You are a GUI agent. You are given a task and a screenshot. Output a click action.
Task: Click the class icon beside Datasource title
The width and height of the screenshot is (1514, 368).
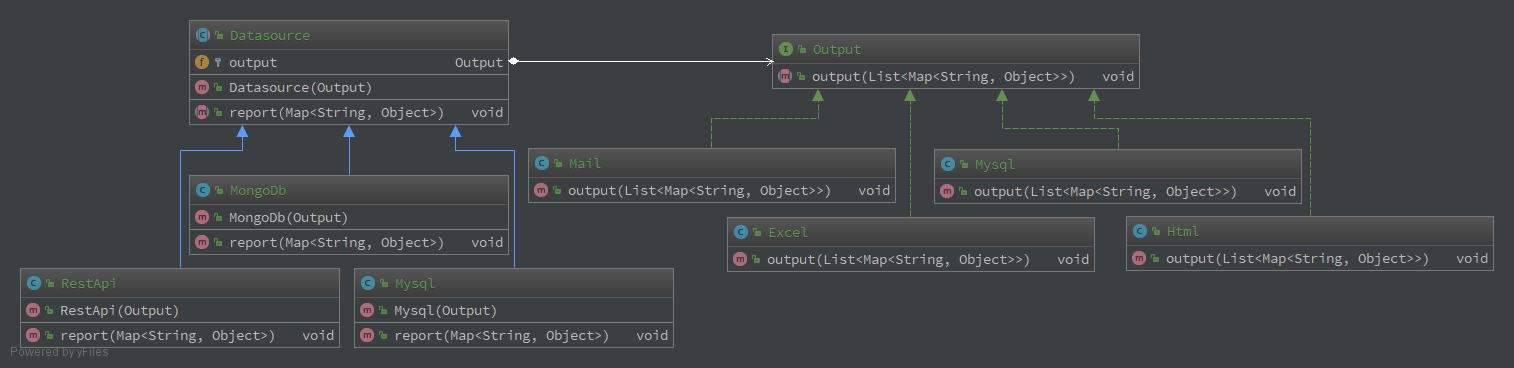pyautogui.click(x=202, y=35)
